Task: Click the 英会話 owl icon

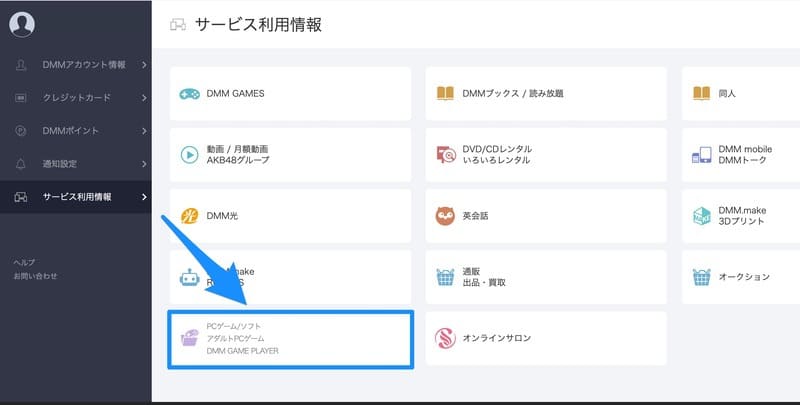Action: tap(445, 216)
